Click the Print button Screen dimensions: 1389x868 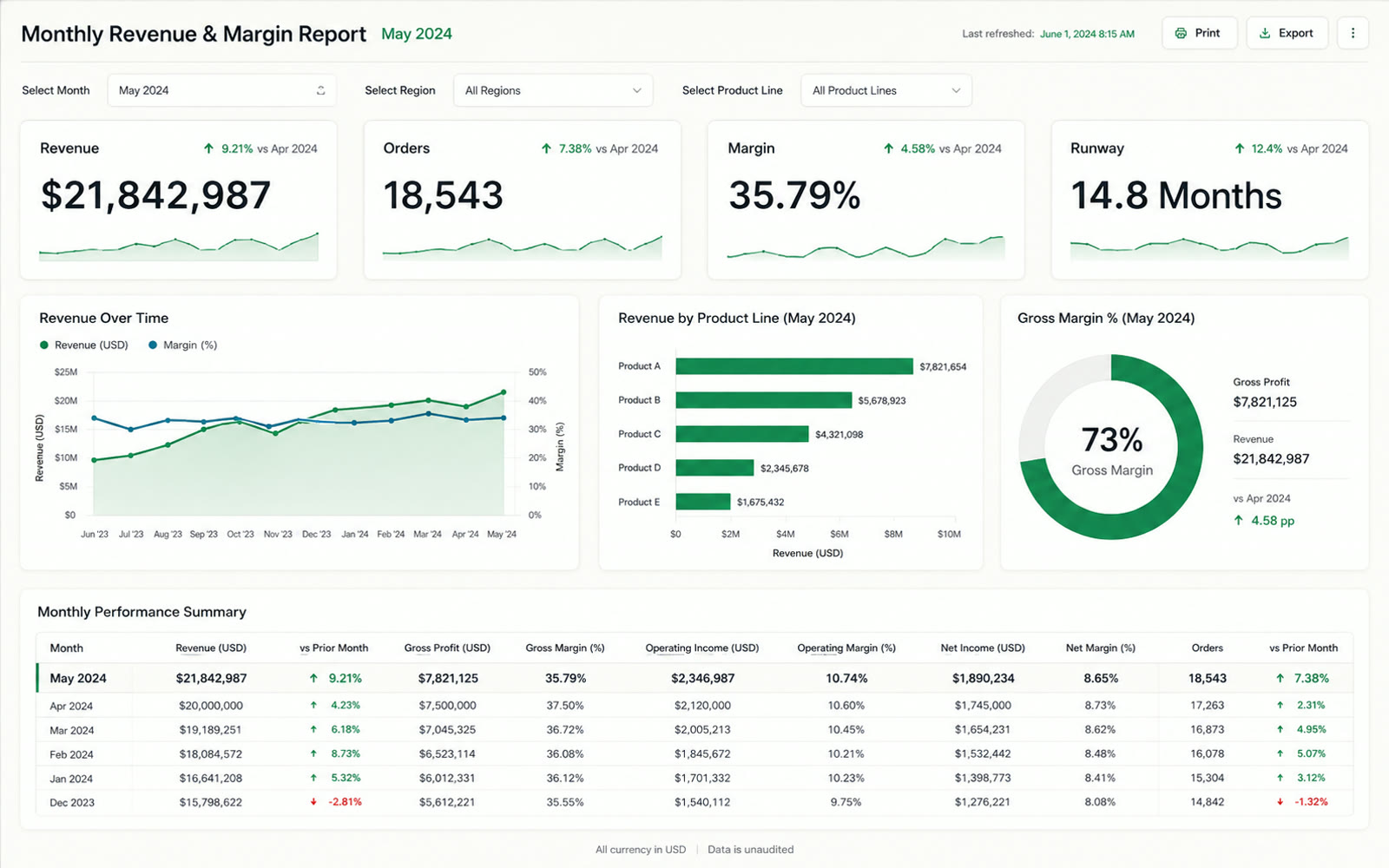[x=1199, y=33]
